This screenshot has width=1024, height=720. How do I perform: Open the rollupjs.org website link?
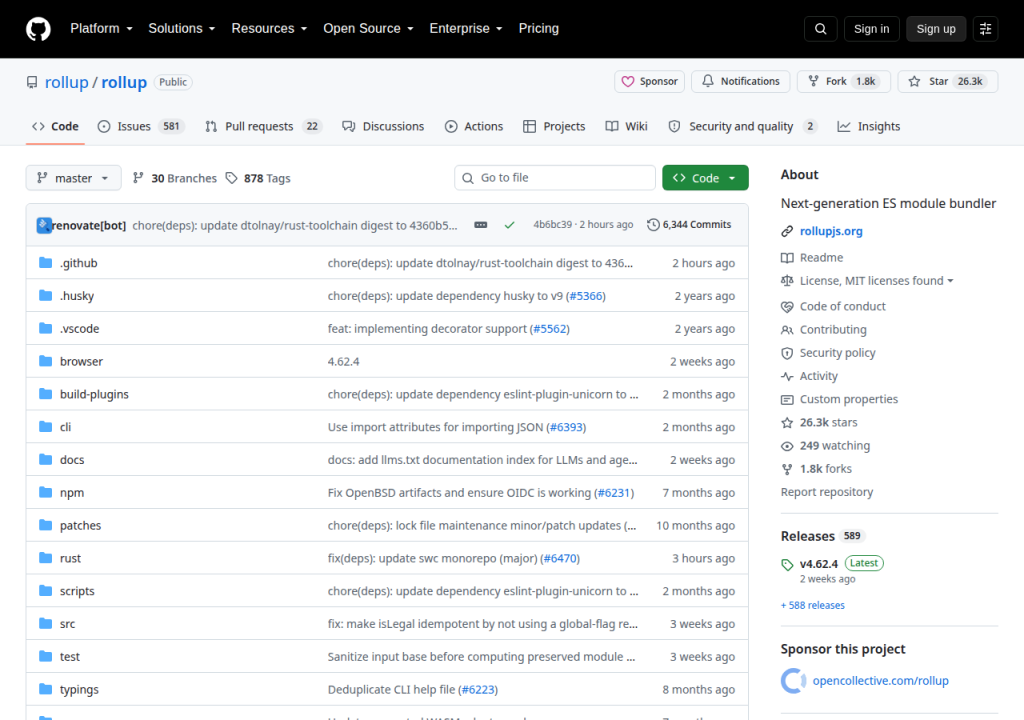click(831, 231)
